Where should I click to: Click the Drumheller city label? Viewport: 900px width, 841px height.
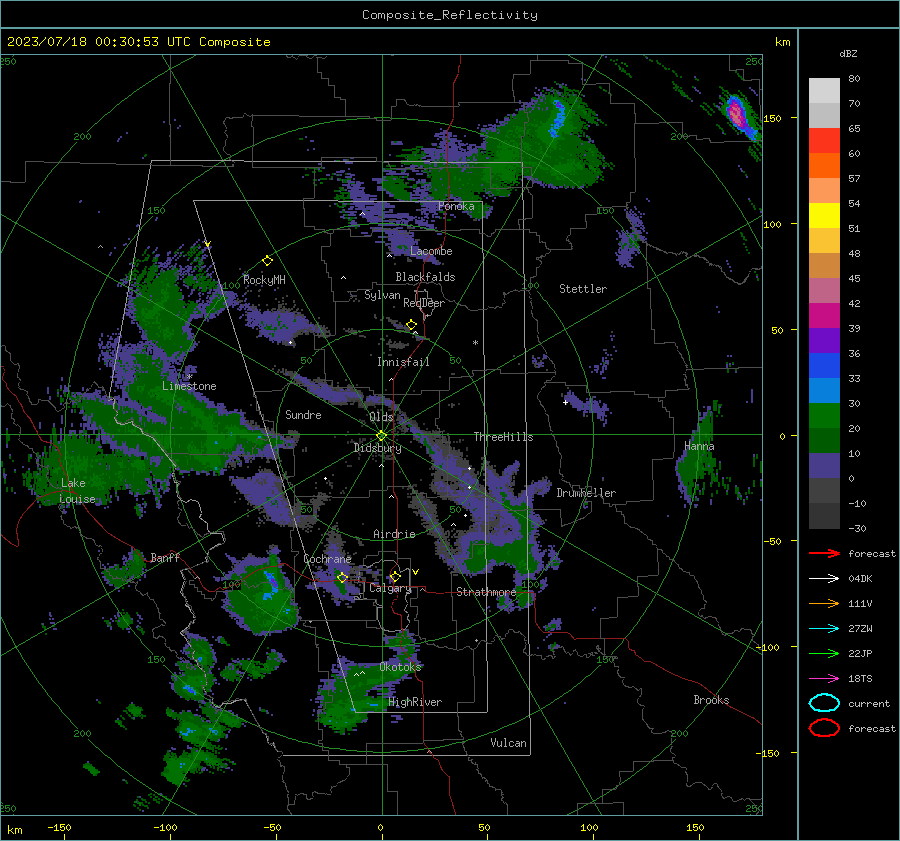tap(586, 493)
